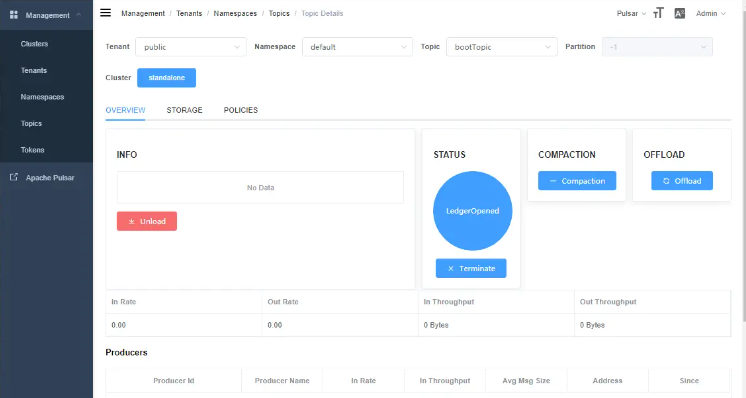Click the Offload button
746x398 pixels.
pos(682,181)
